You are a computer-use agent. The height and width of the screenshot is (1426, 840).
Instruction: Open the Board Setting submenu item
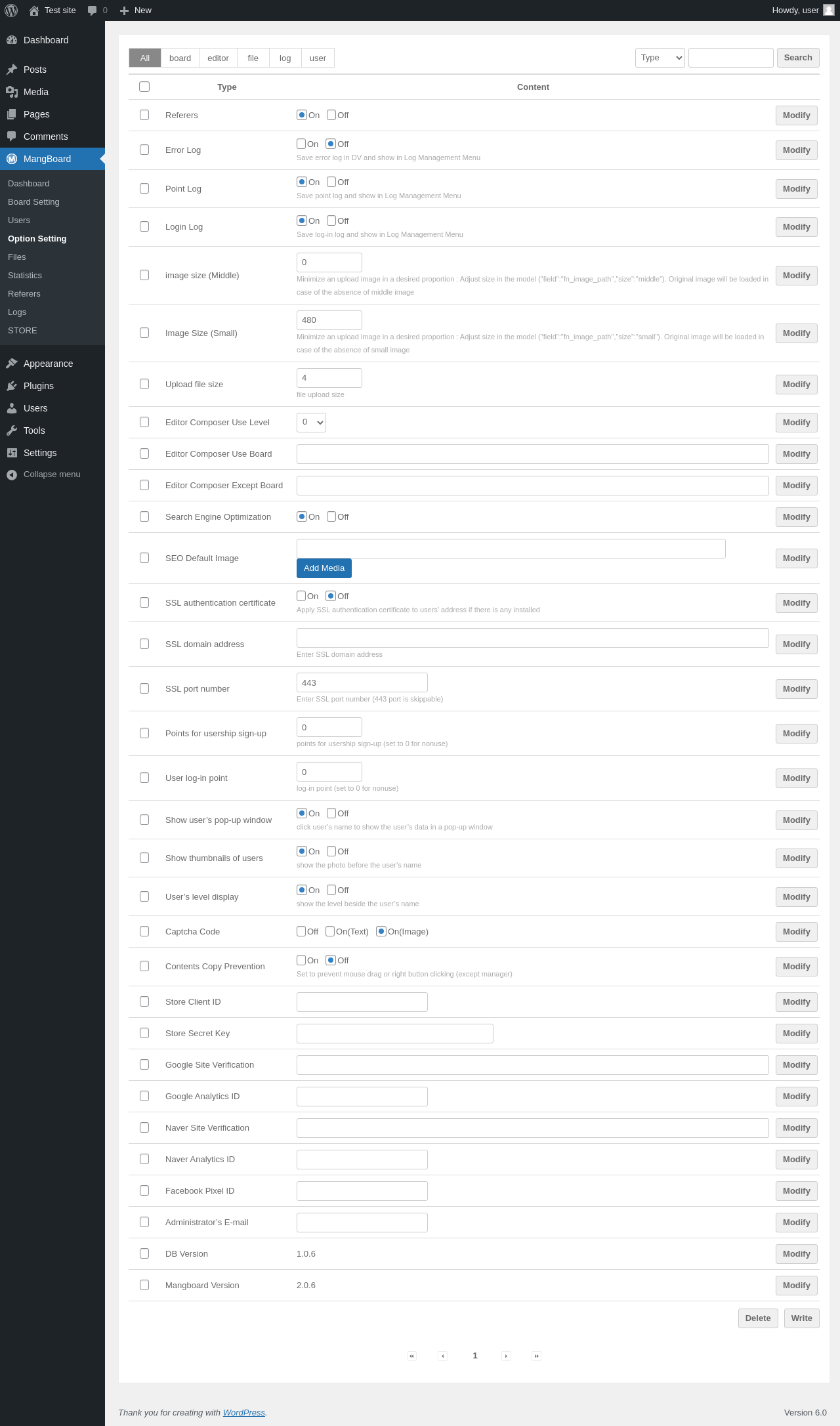coord(33,202)
